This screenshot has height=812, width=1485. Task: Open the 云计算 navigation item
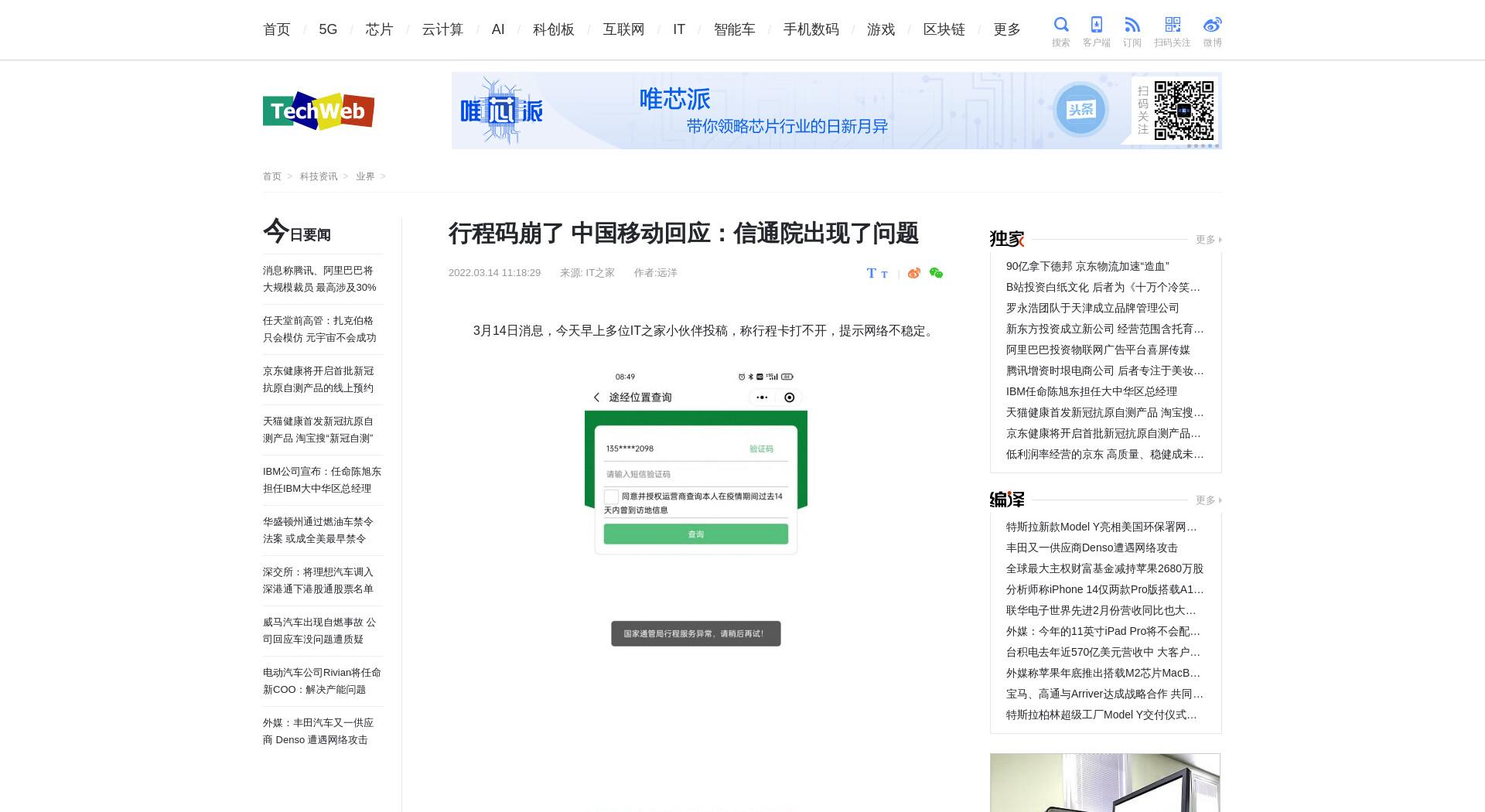(x=442, y=29)
